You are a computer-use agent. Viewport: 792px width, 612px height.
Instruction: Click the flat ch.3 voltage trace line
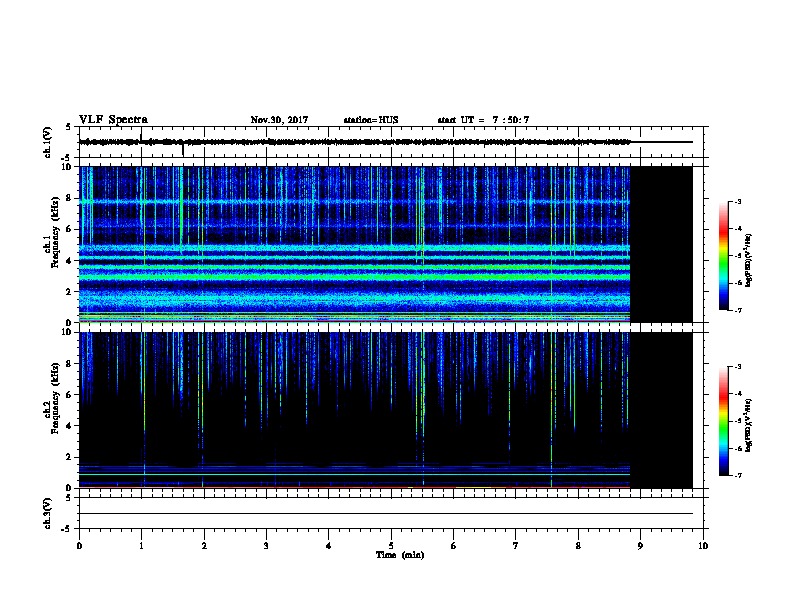[386, 514]
